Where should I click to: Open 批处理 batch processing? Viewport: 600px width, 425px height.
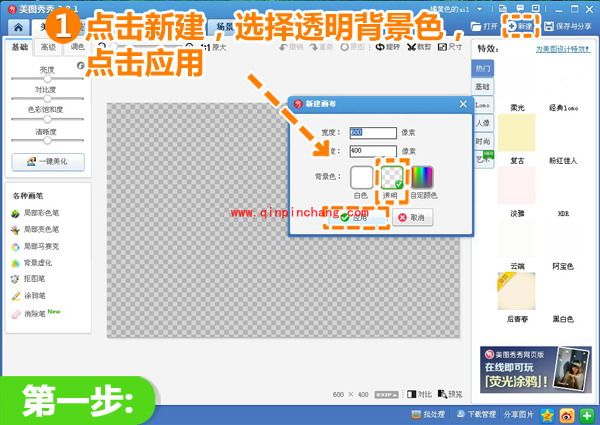(x=428, y=414)
